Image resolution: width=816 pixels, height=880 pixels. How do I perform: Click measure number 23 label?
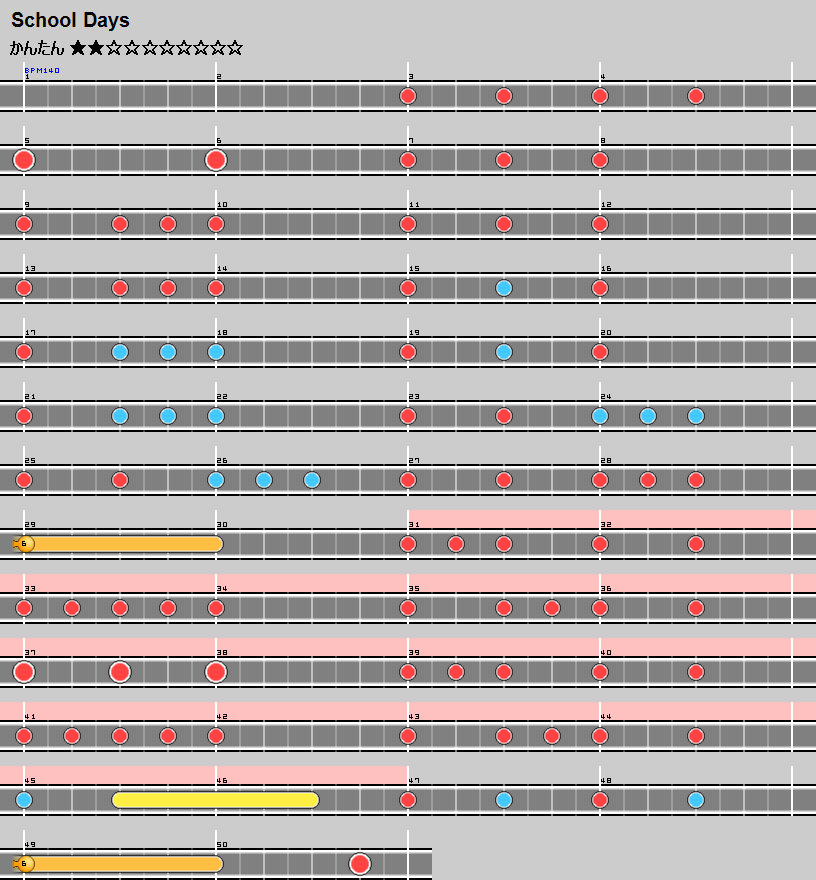[414, 397]
